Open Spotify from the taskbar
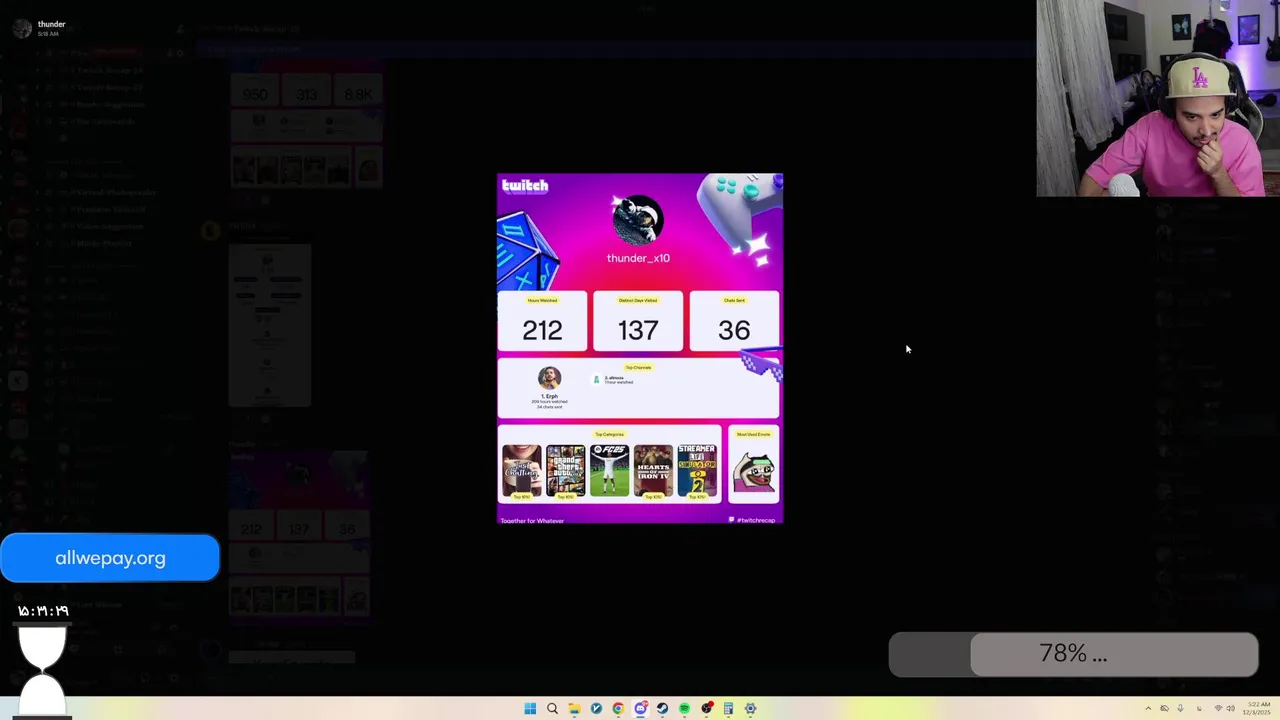The width and height of the screenshot is (1280, 720). (x=684, y=708)
